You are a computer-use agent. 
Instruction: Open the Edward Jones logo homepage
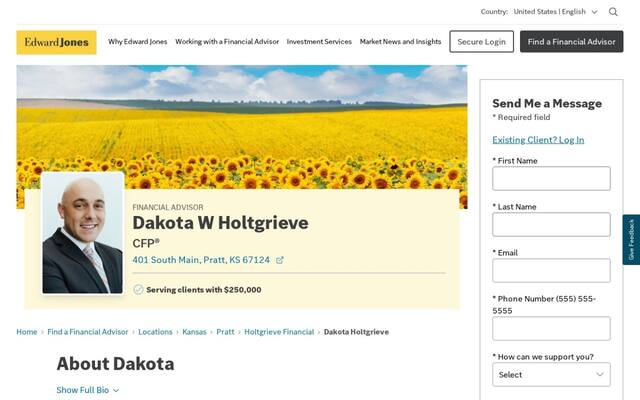pyautogui.click(x=56, y=42)
